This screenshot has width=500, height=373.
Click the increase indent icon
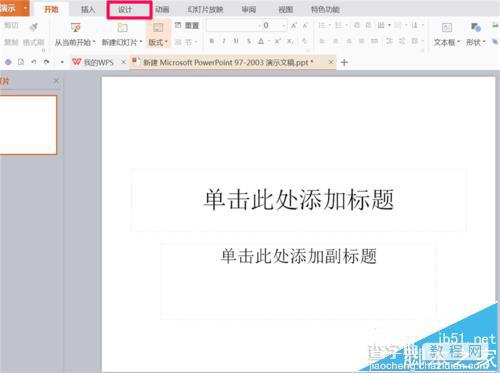(x=368, y=25)
